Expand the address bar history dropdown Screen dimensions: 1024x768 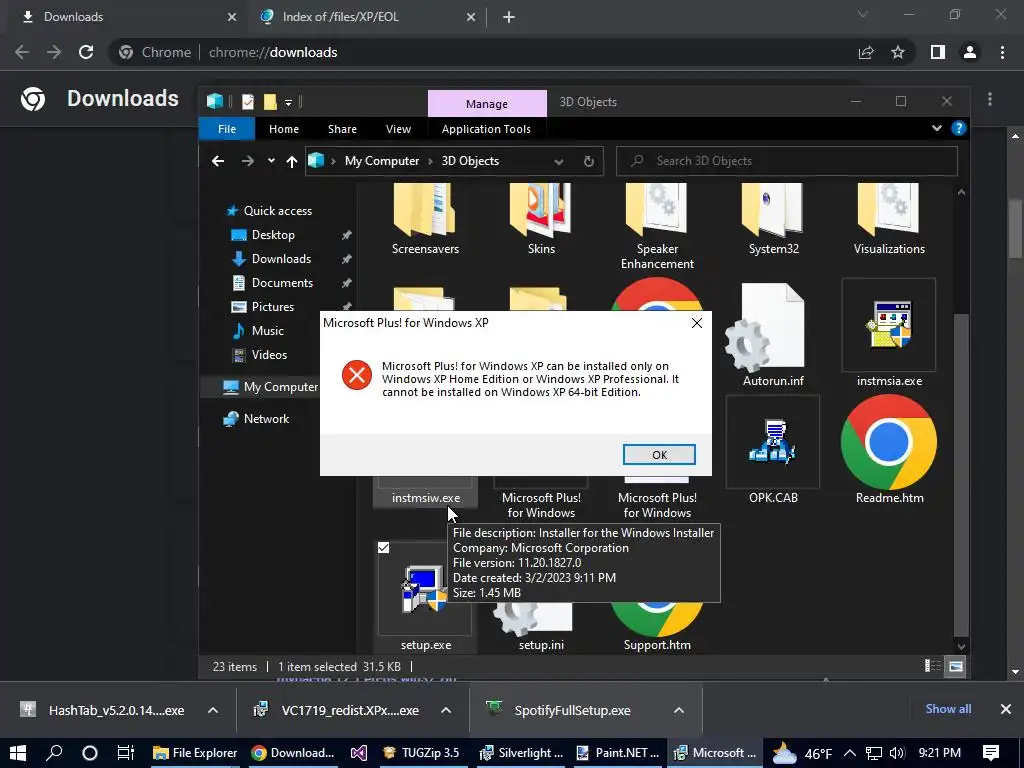pyautogui.click(x=558, y=161)
